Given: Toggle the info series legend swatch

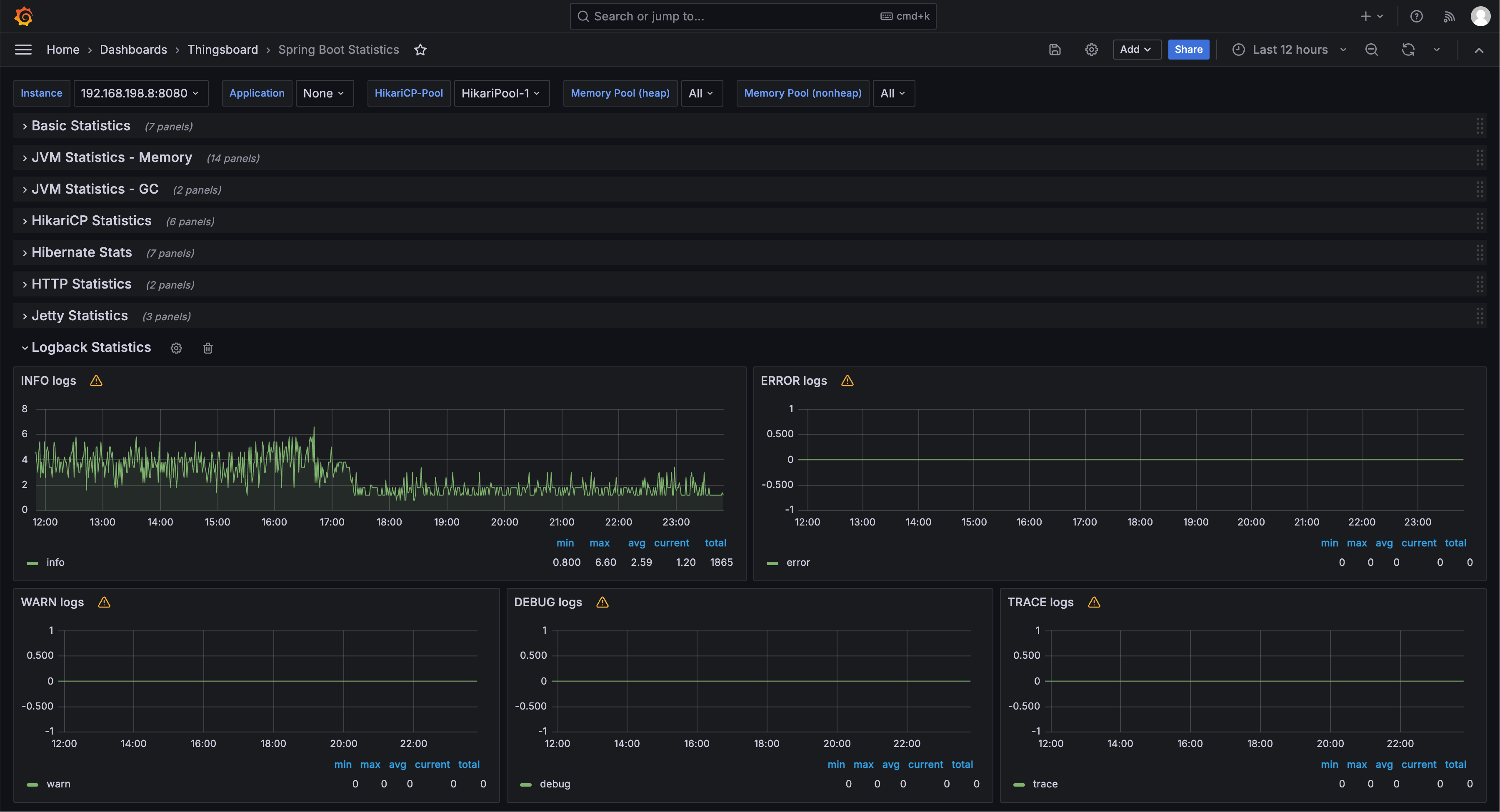Looking at the screenshot, I should coord(32,563).
